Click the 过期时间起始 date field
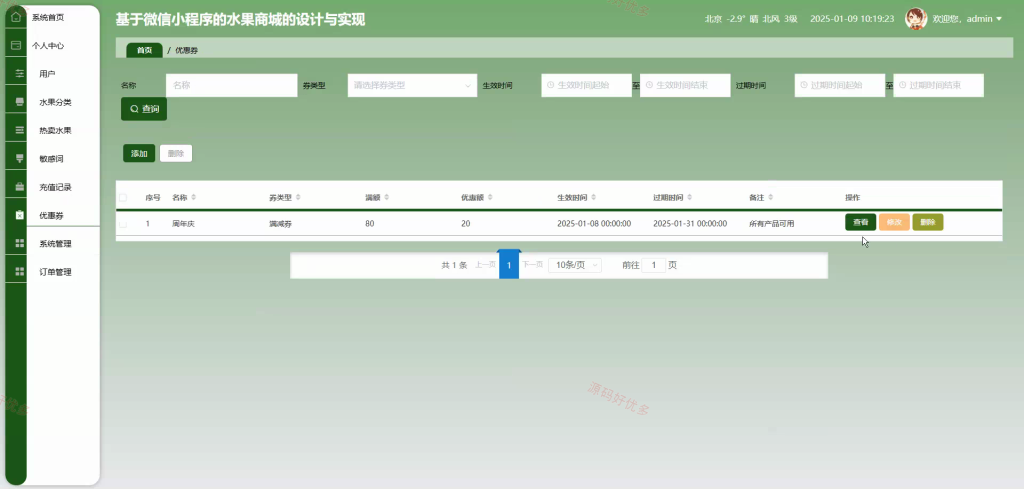This screenshot has width=1024, height=489. click(x=840, y=85)
